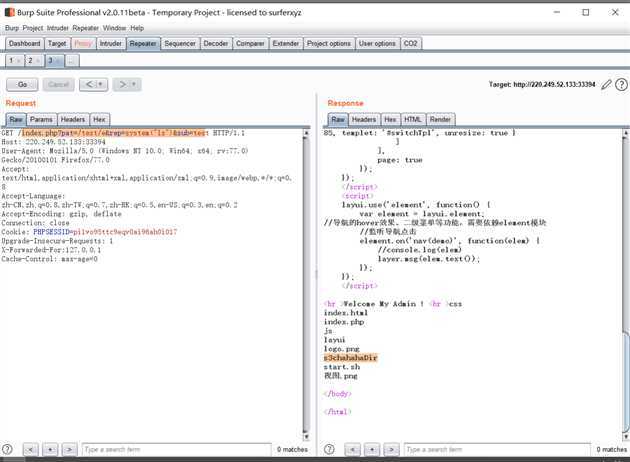Click the previous match button in request search
This screenshot has height=462, width=630.
31,450
